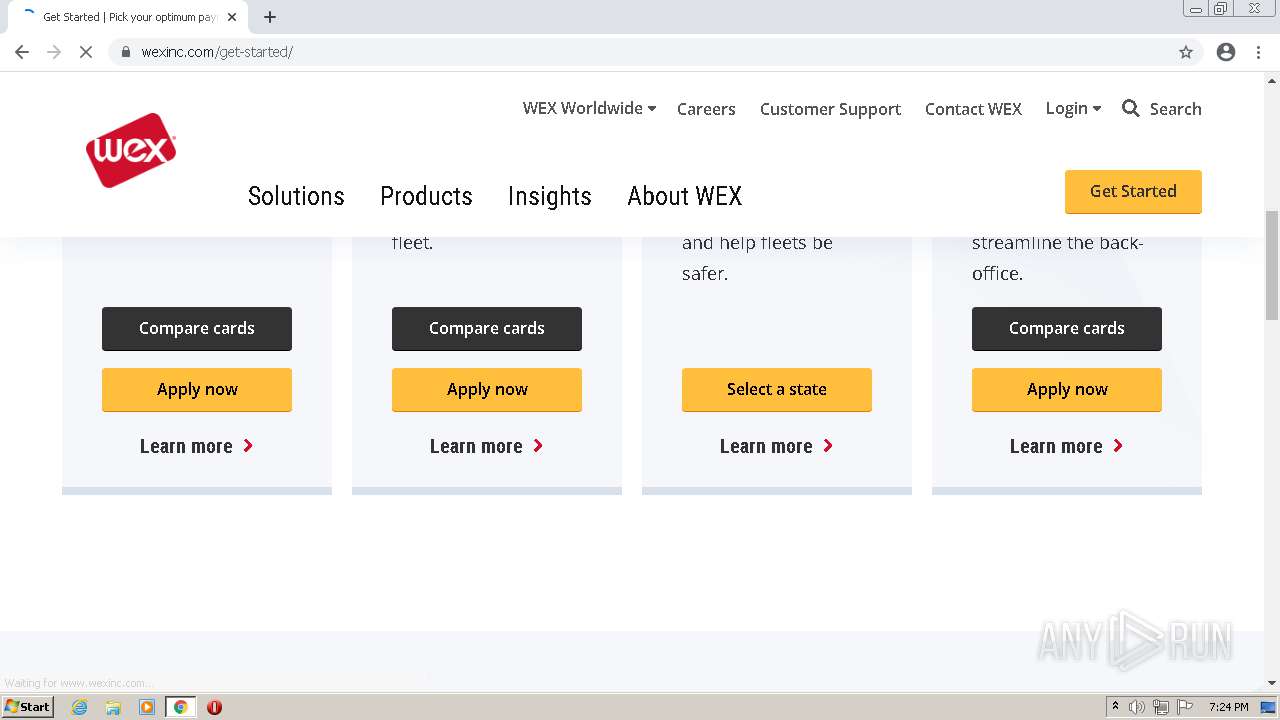The width and height of the screenshot is (1280, 720).
Task: Click Compare cards in the back-office card
Action: pos(1067,329)
